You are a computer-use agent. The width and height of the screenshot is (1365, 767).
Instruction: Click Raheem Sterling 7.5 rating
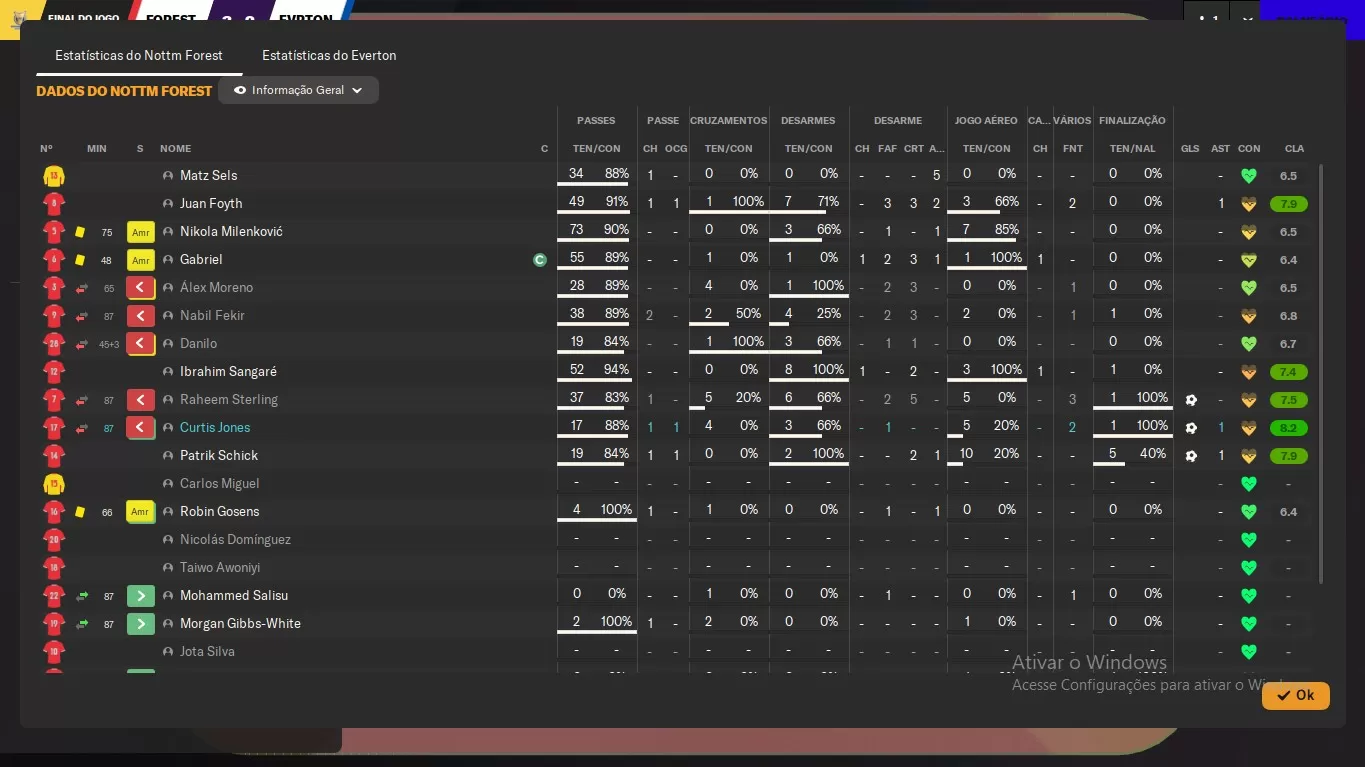point(1288,400)
